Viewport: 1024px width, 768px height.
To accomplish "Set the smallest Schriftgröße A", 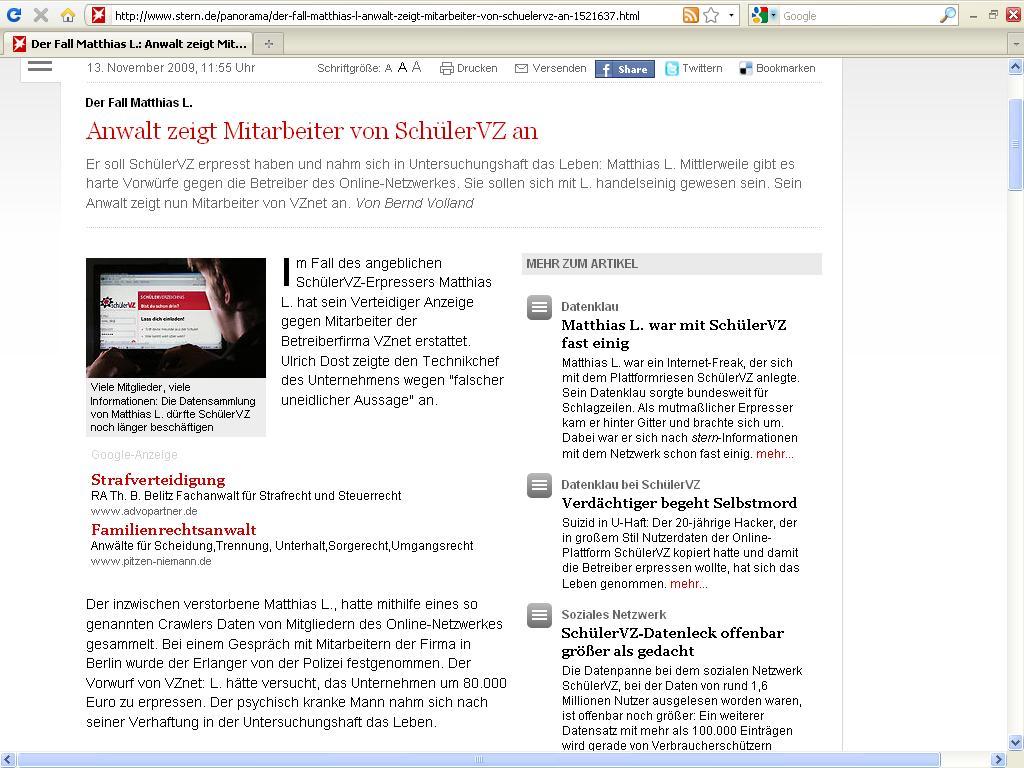I will pos(389,69).
